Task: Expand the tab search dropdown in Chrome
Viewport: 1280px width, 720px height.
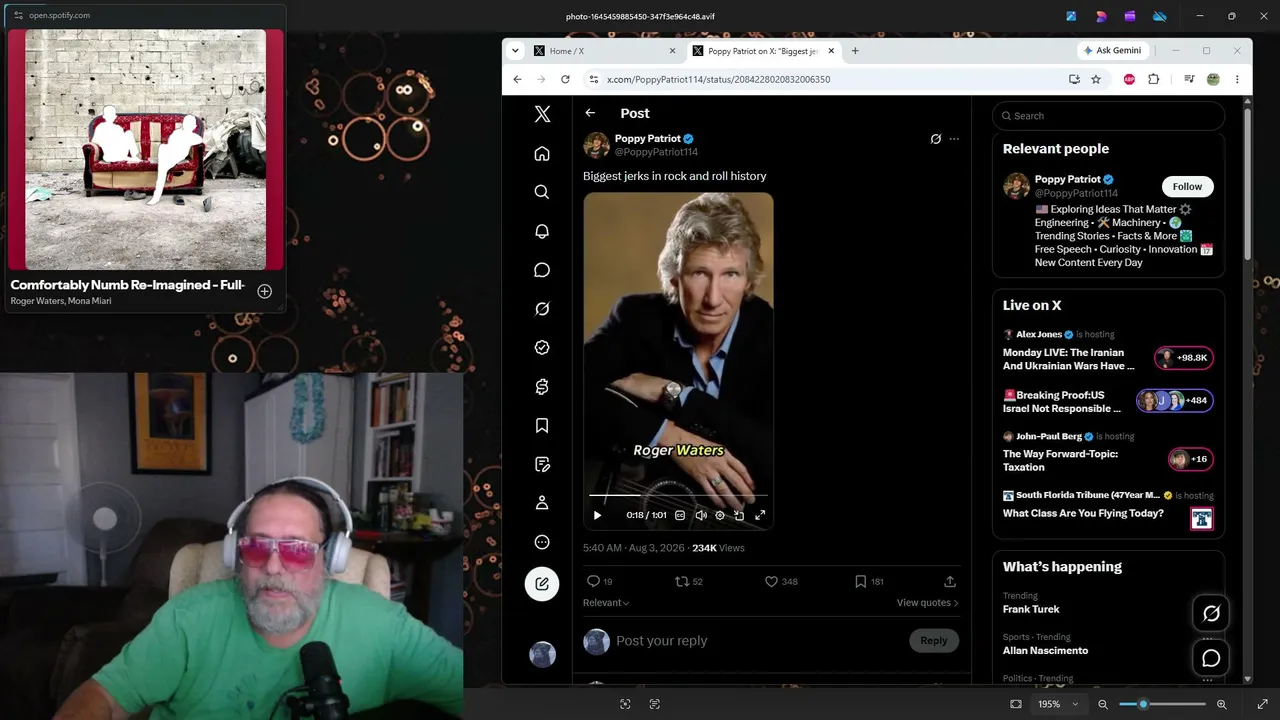Action: (x=515, y=51)
